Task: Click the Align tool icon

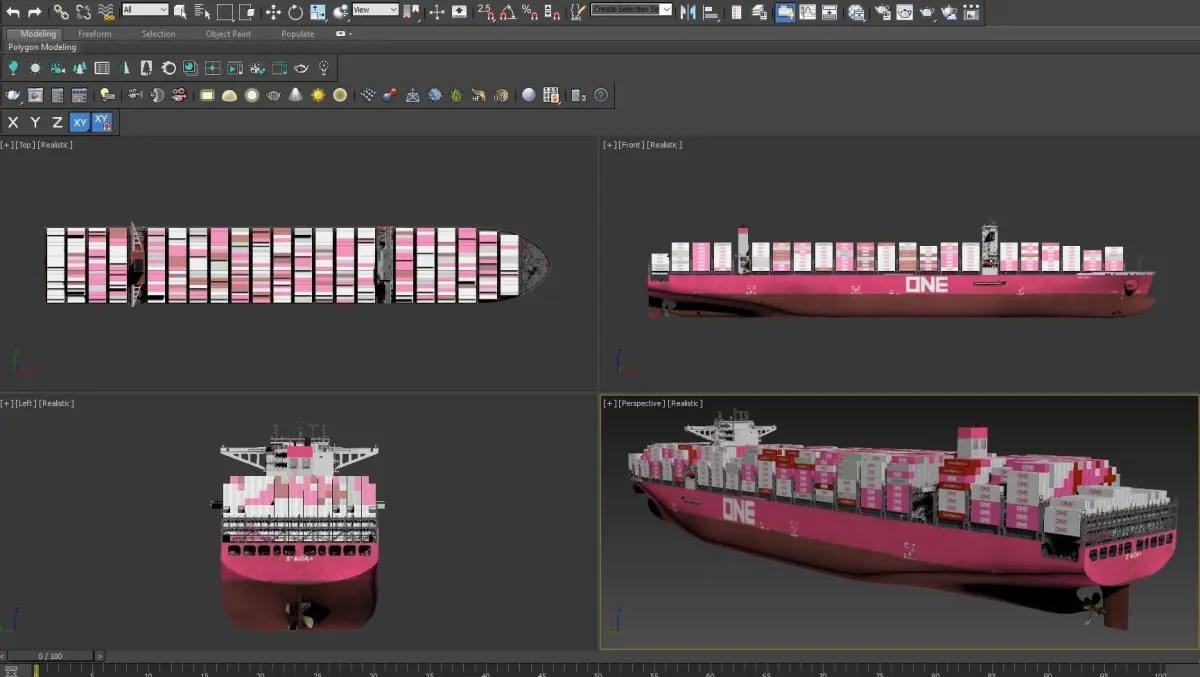Action: [x=710, y=12]
